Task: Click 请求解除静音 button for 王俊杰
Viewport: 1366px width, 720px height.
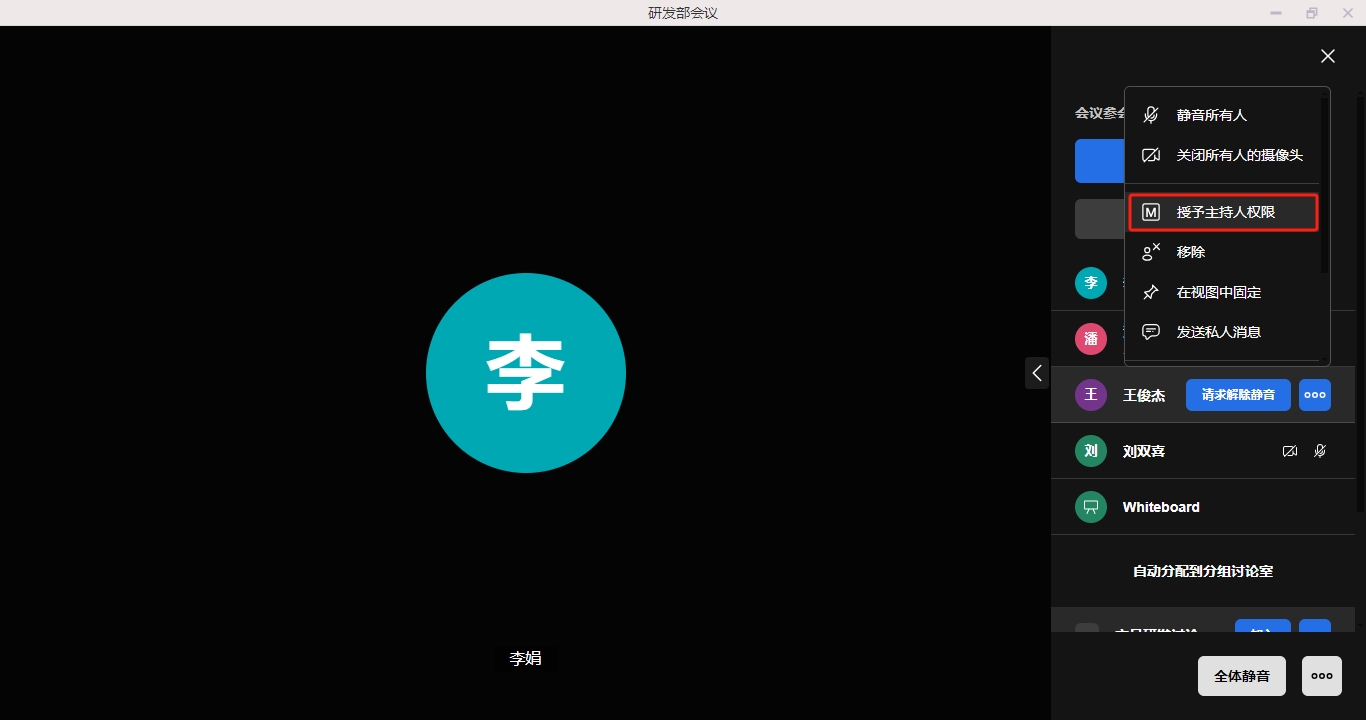Action: point(1238,395)
